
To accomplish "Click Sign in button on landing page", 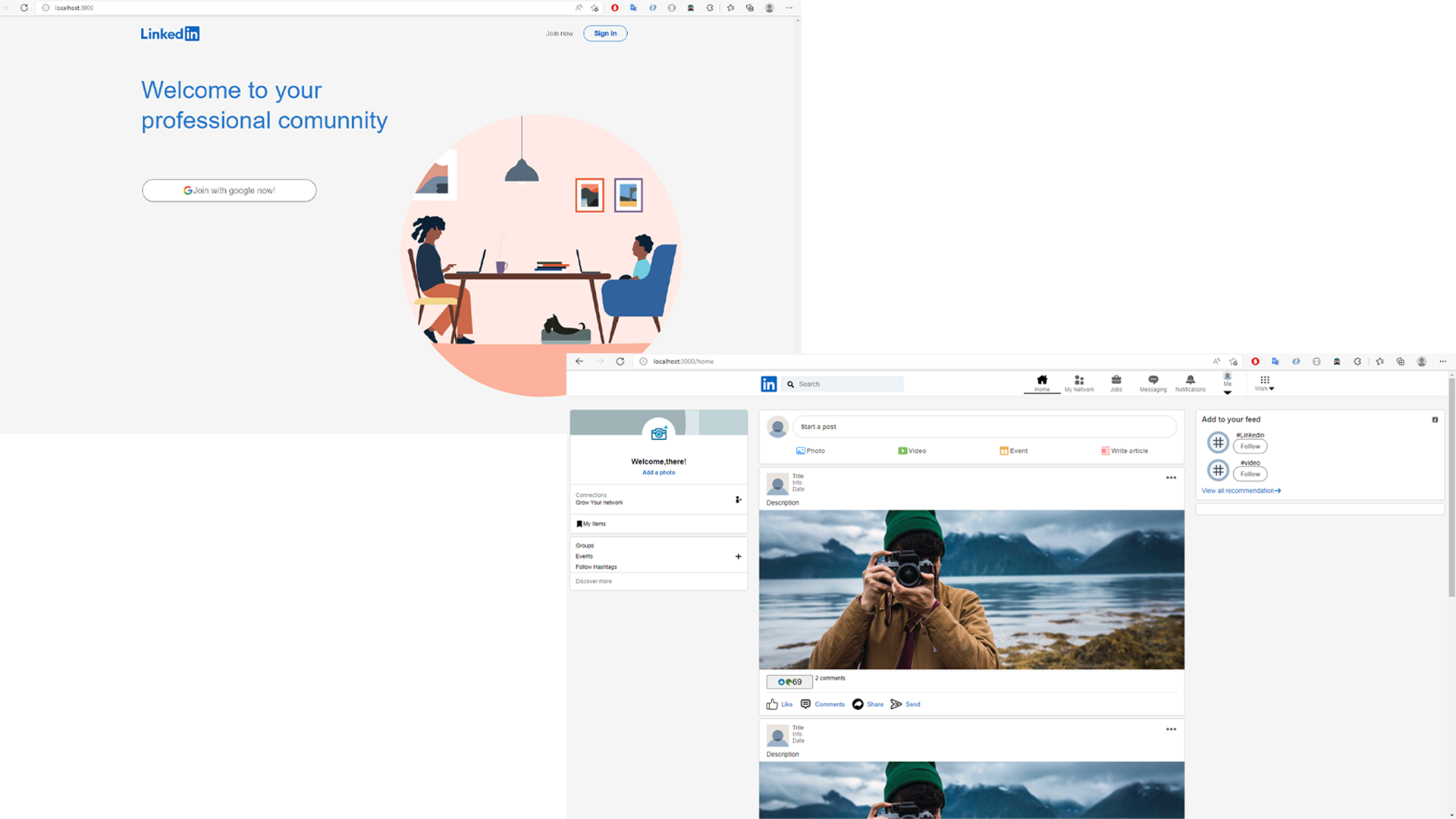I will 604,33.
